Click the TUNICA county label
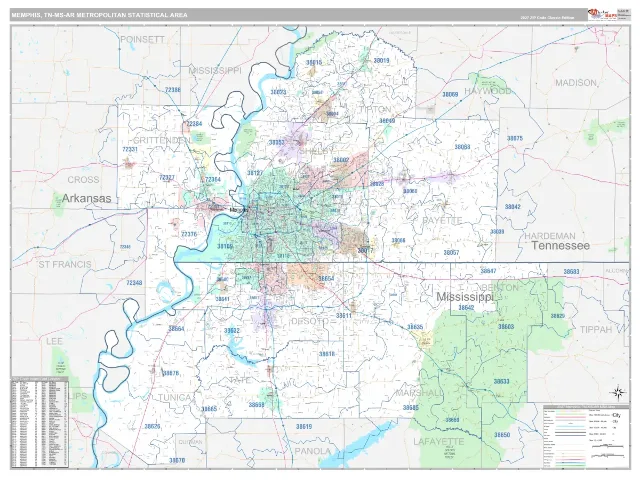640x480 pixels. (x=174, y=397)
